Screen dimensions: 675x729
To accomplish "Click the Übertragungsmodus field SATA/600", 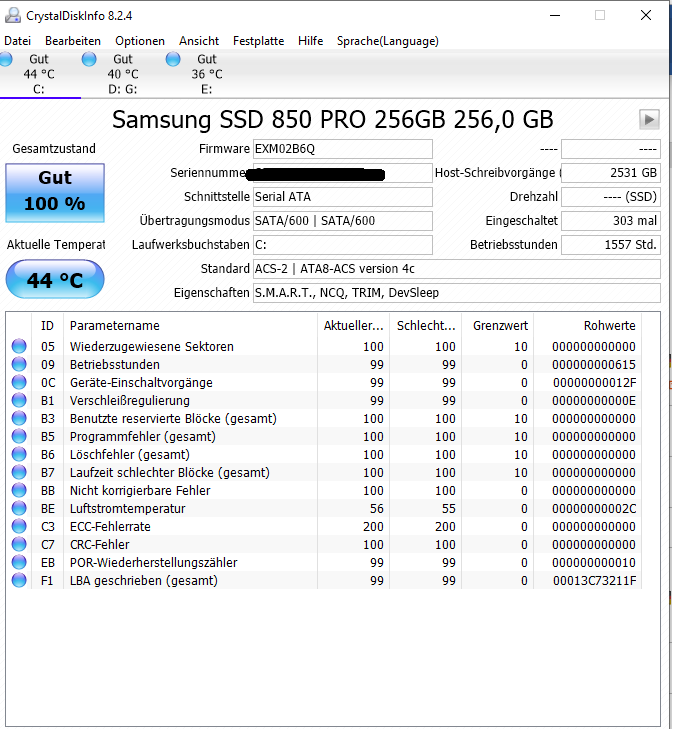I will click(x=343, y=221).
